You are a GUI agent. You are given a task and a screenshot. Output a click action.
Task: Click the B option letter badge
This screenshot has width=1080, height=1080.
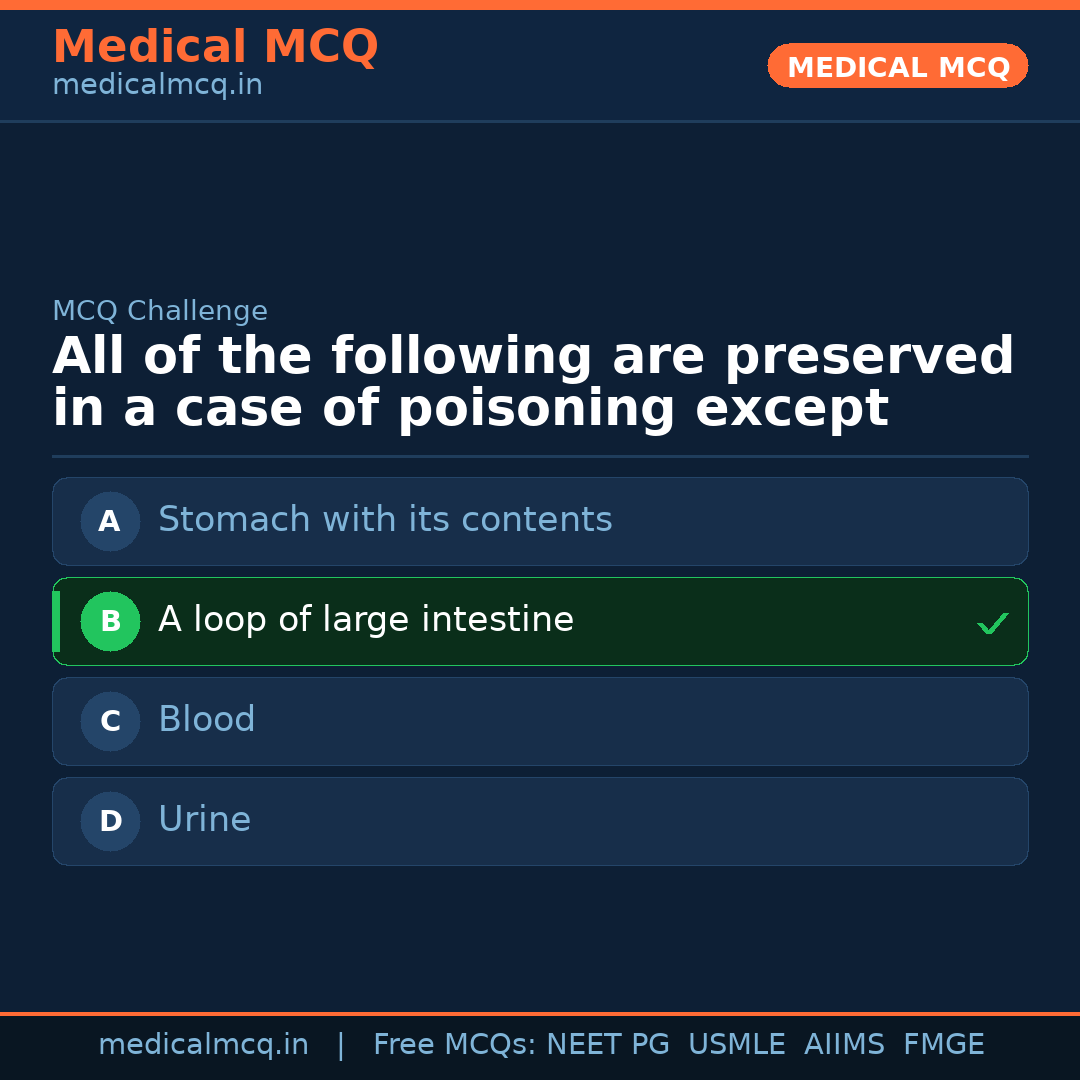coord(110,621)
